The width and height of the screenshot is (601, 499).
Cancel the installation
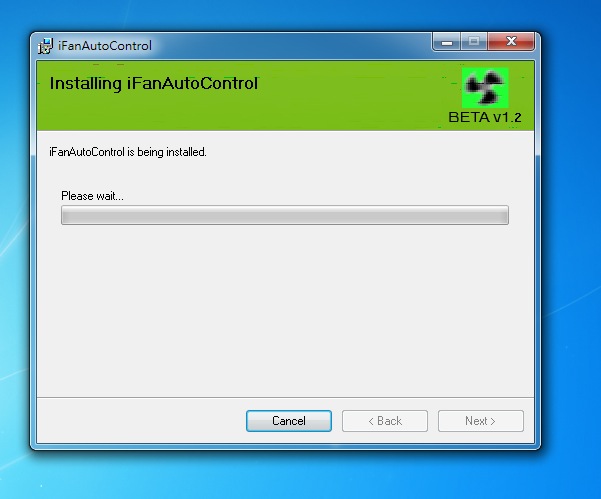pos(289,421)
